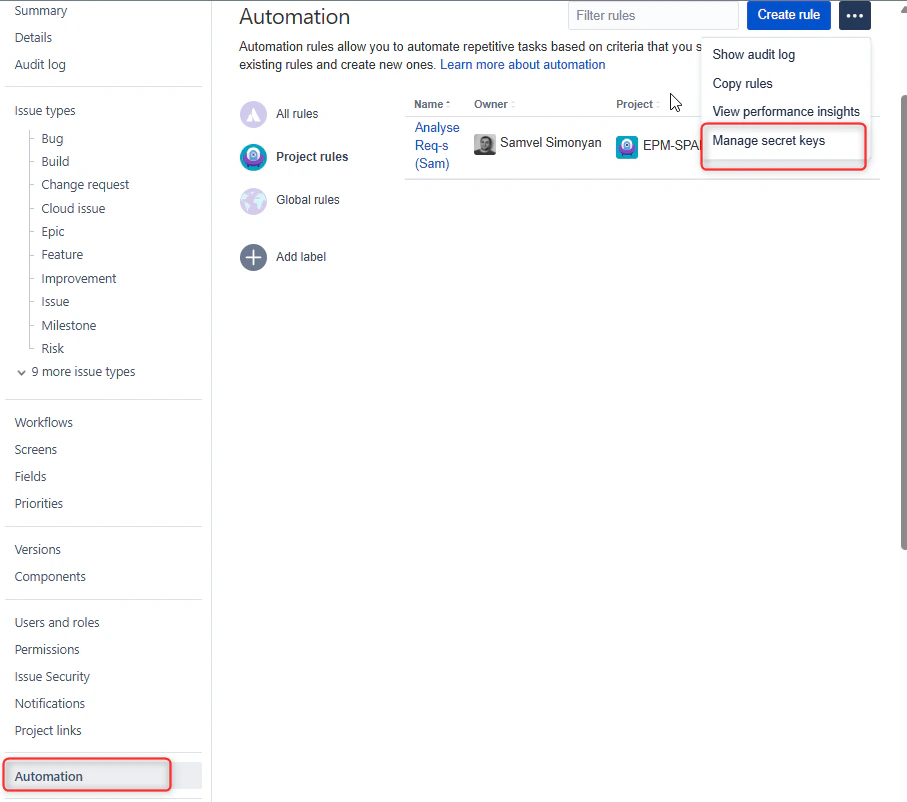Select Copy rules in the dropdown menu
Screen dimensions: 907x802
tap(742, 83)
